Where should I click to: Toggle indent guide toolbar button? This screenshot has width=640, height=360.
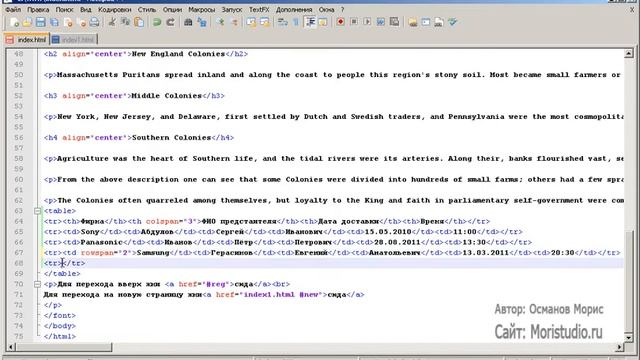pos(310,22)
